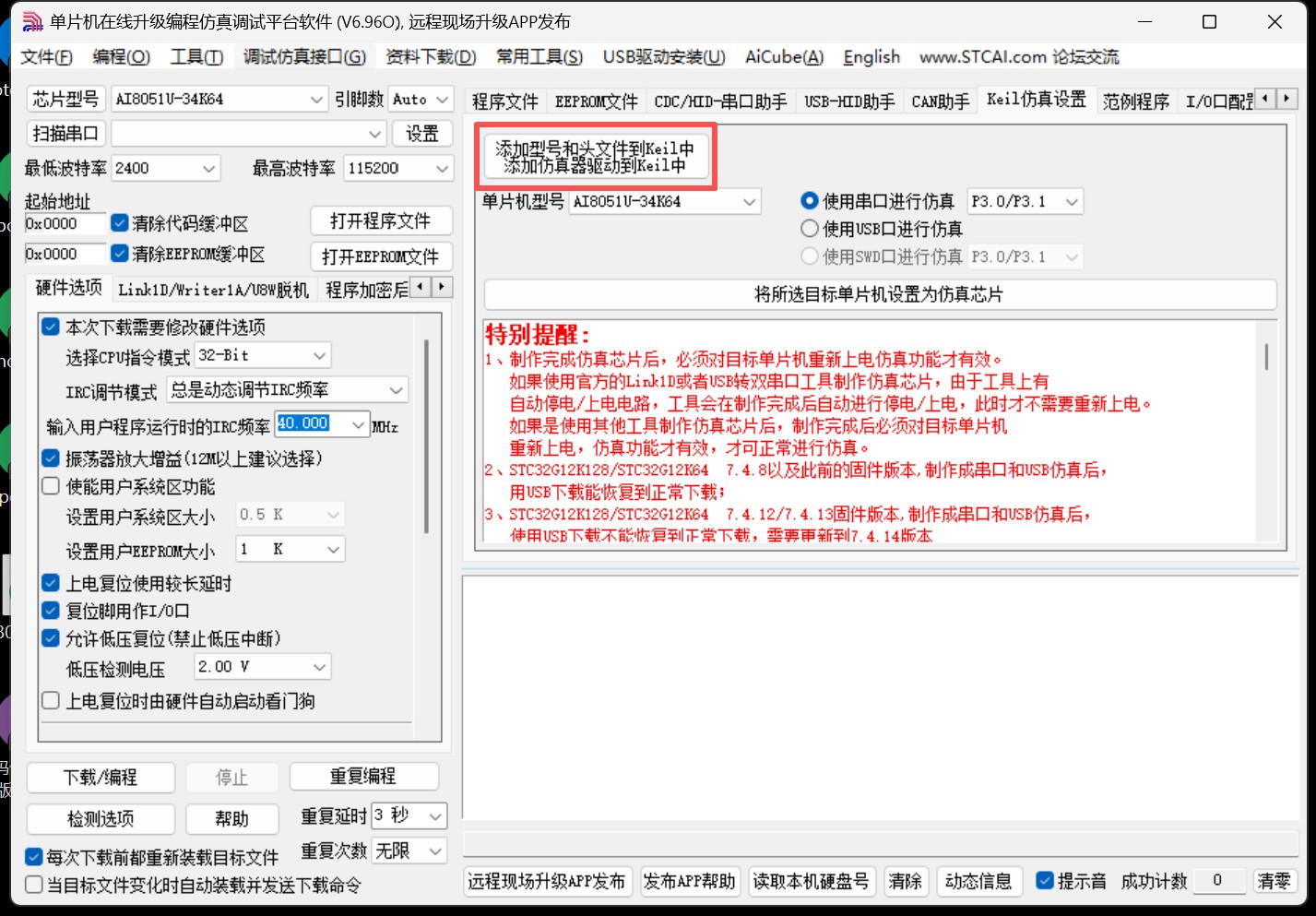Disable the 提示音 checkbox near the bottom
Viewport: 1316px width, 916px height.
[1046, 881]
